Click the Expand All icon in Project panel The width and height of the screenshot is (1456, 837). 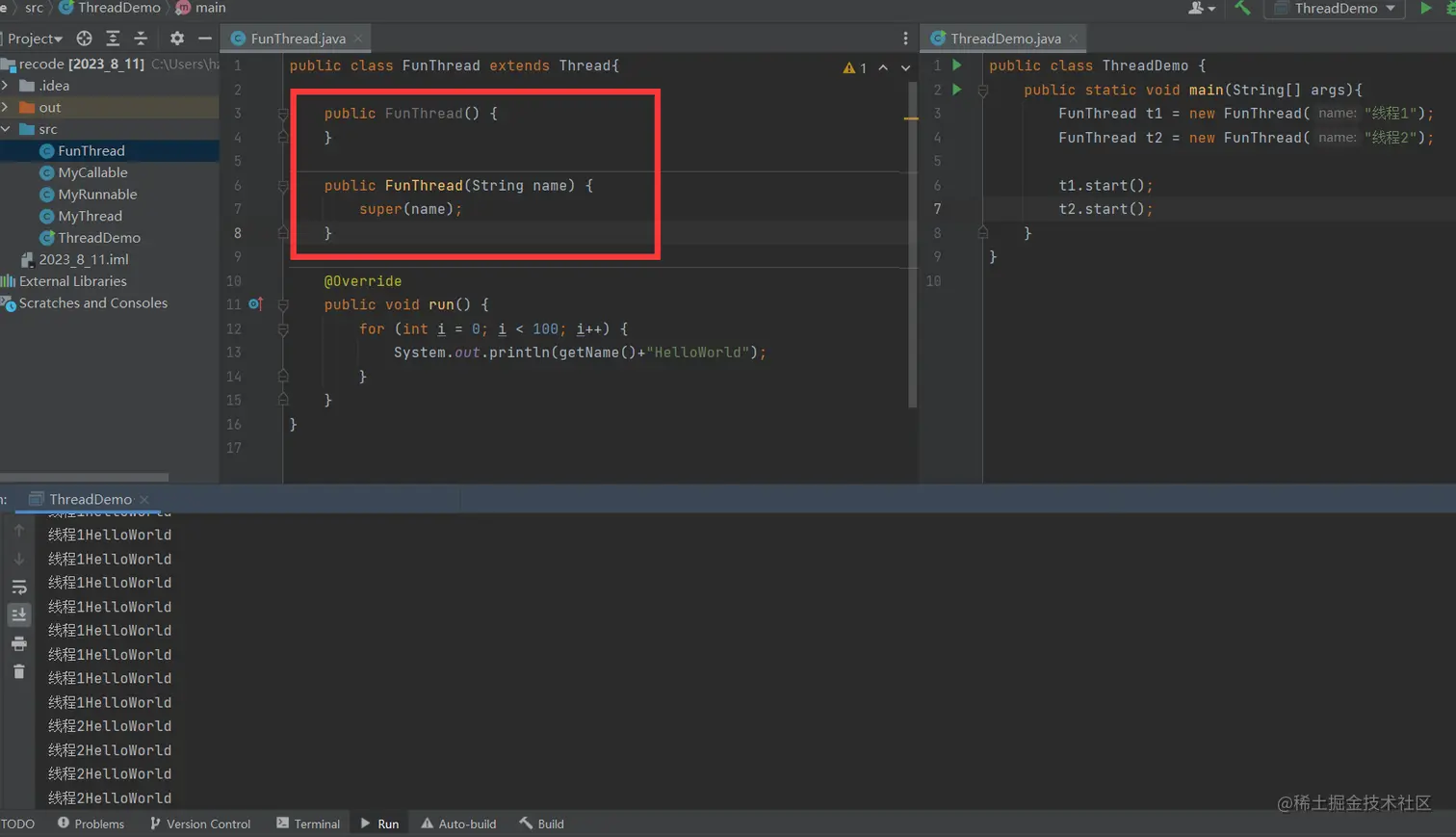click(x=113, y=39)
